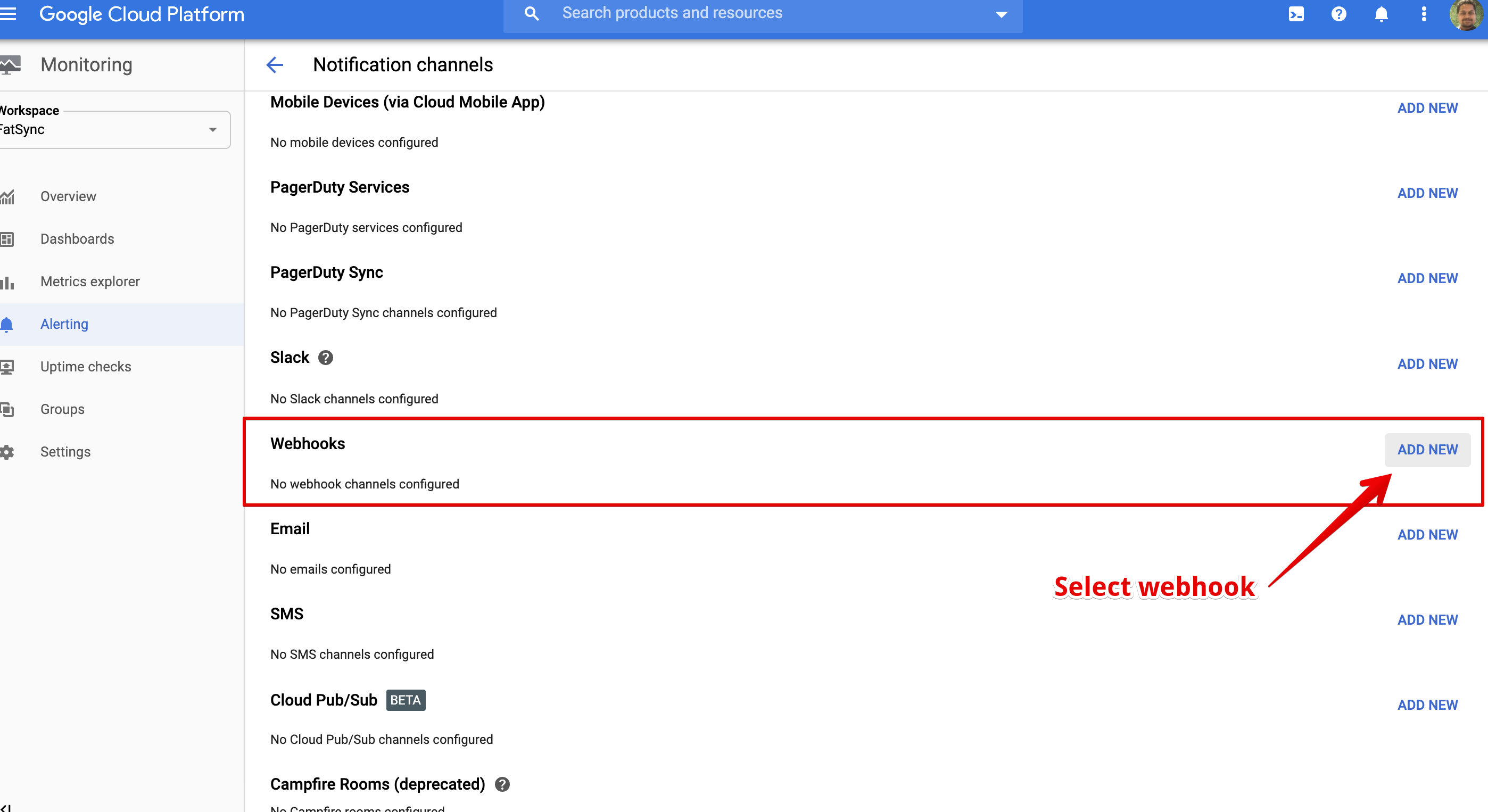Click the Slack help question icon
This screenshot has height=812, width=1488.
326,358
